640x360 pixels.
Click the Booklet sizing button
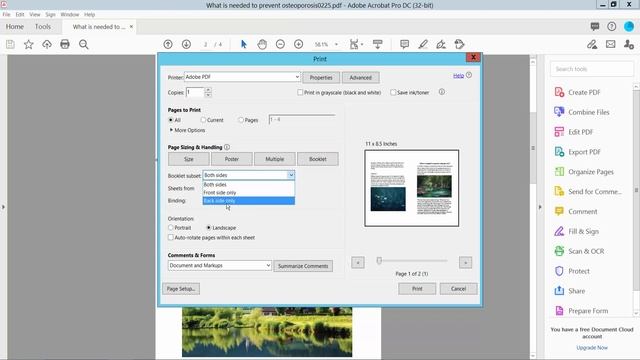point(318,159)
